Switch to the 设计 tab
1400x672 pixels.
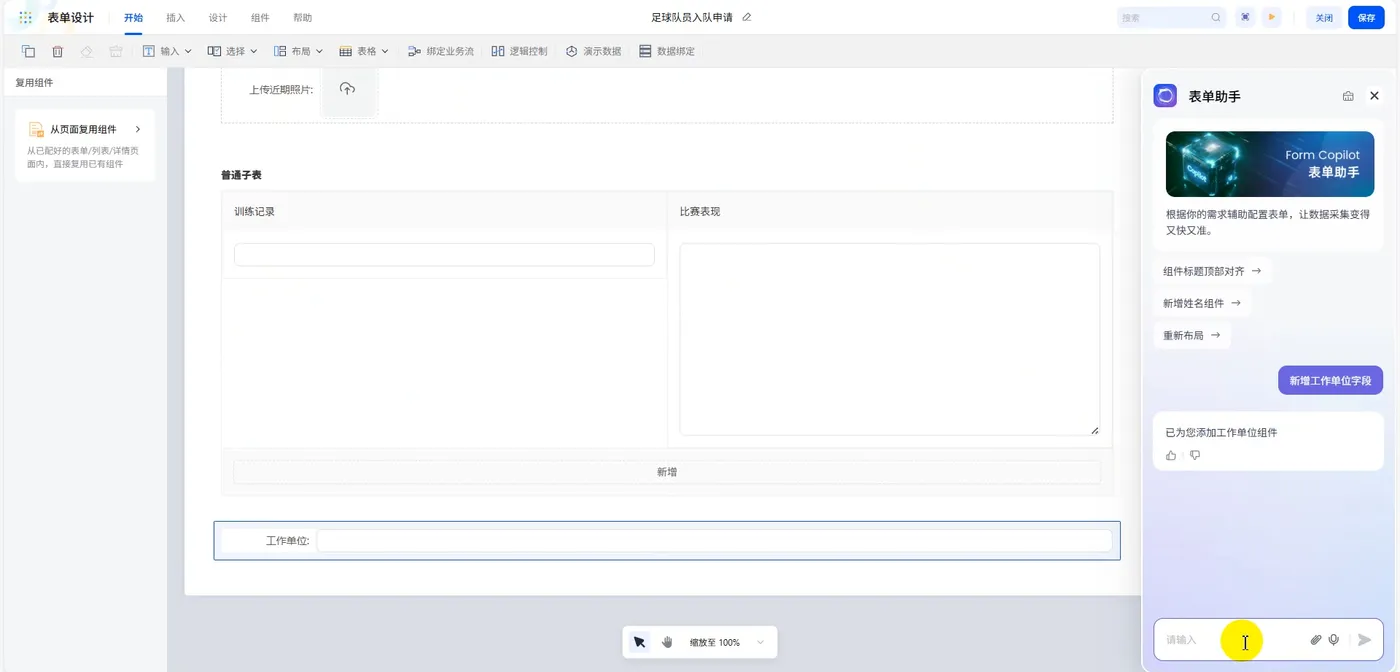(x=218, y=18)
